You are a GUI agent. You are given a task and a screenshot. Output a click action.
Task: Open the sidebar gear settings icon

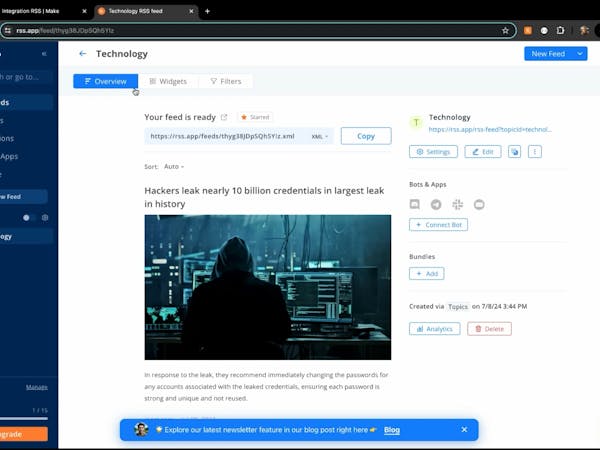pyautogui.click(x=45, y=218)
